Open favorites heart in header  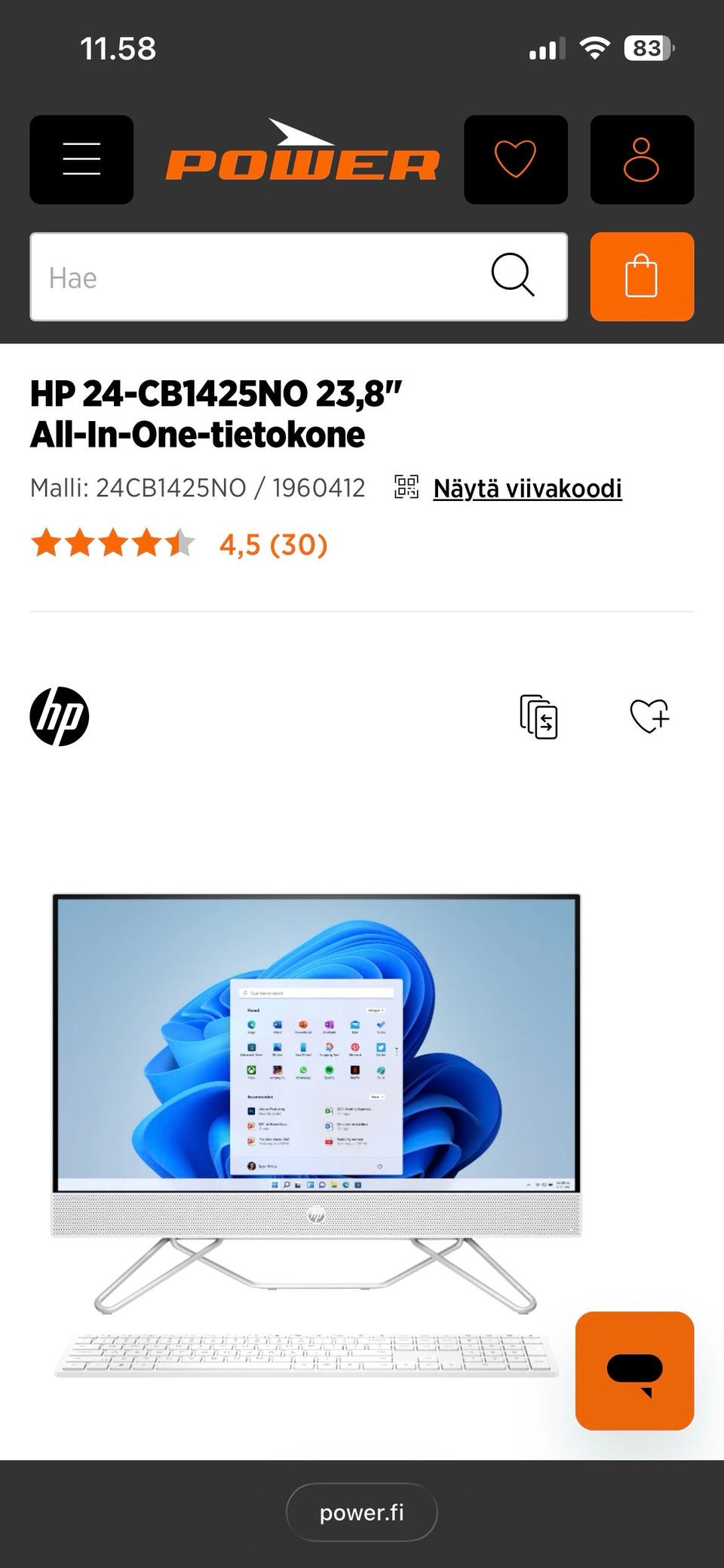pos(516,159)
